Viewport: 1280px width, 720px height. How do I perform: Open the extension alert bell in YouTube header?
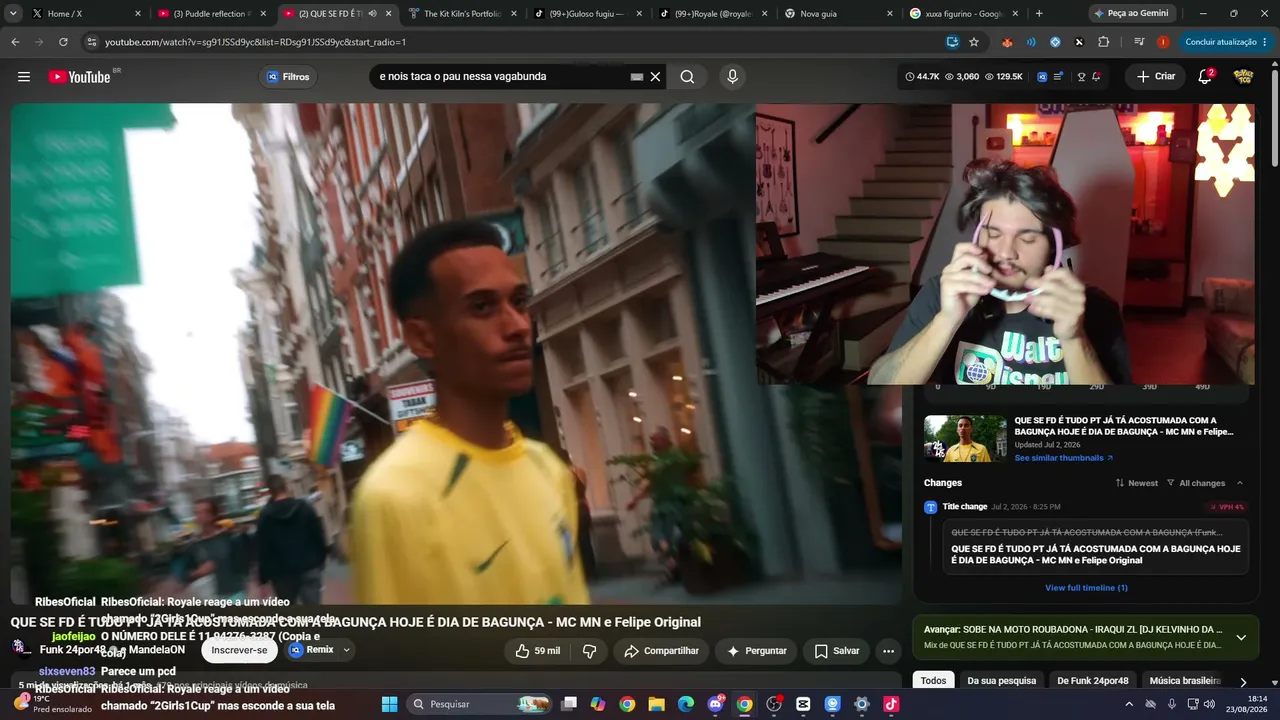(x=1097, y=77)
